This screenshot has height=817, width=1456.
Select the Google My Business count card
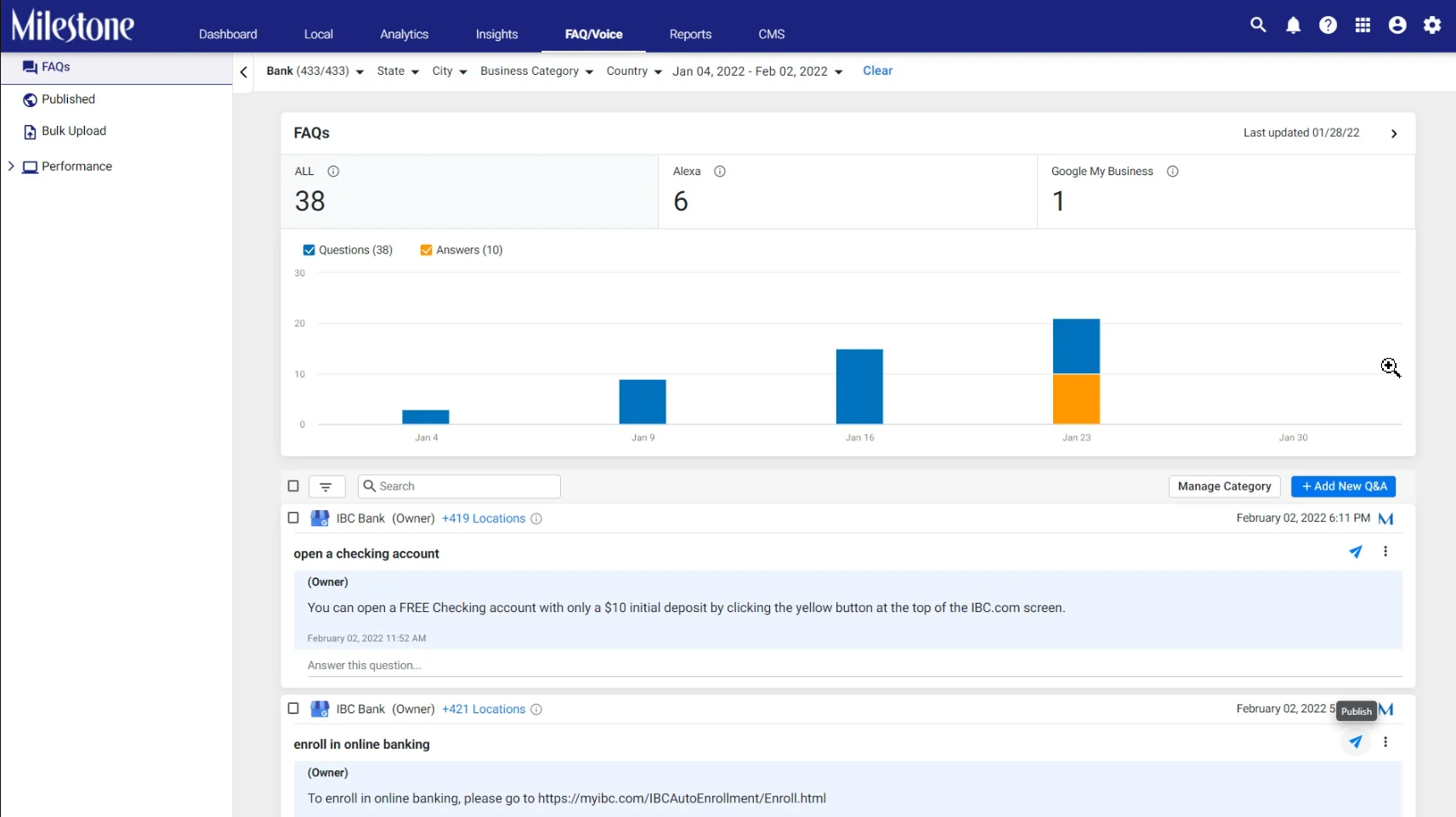click(x=1227, y=191)
